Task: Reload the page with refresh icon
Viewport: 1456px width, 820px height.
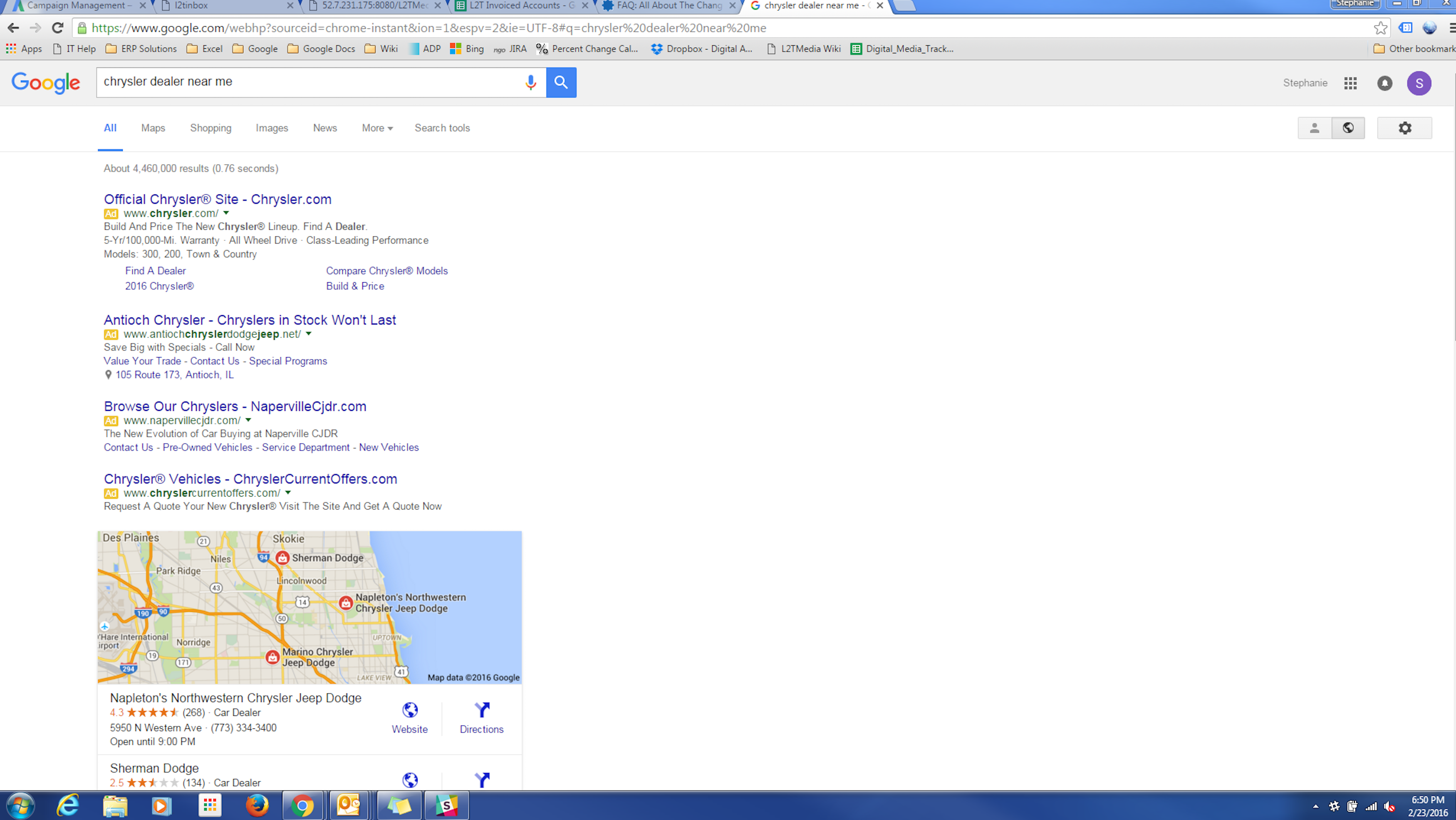Action: click(58, 28)
